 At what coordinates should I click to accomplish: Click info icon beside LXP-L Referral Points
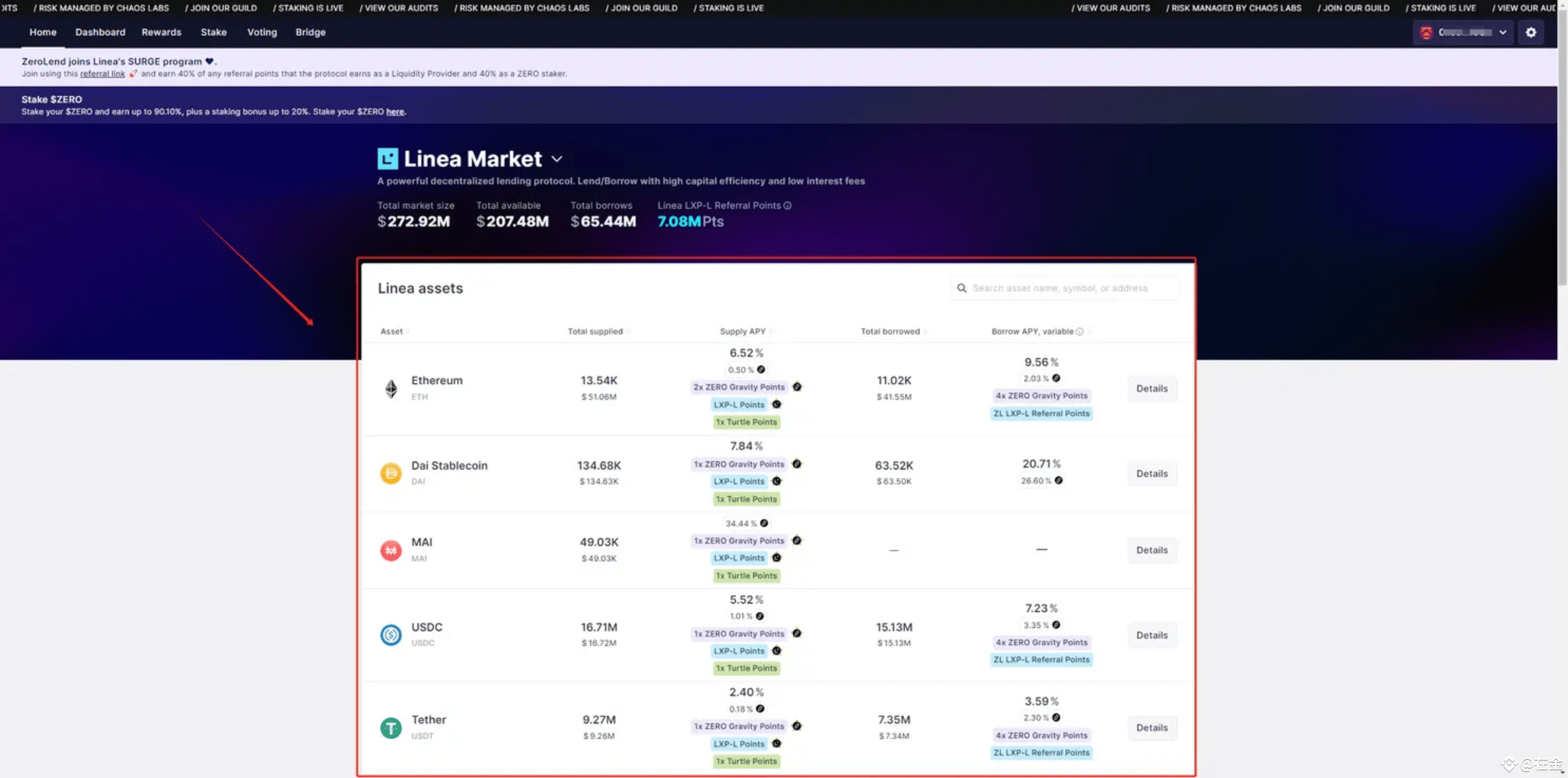point(788,206)
